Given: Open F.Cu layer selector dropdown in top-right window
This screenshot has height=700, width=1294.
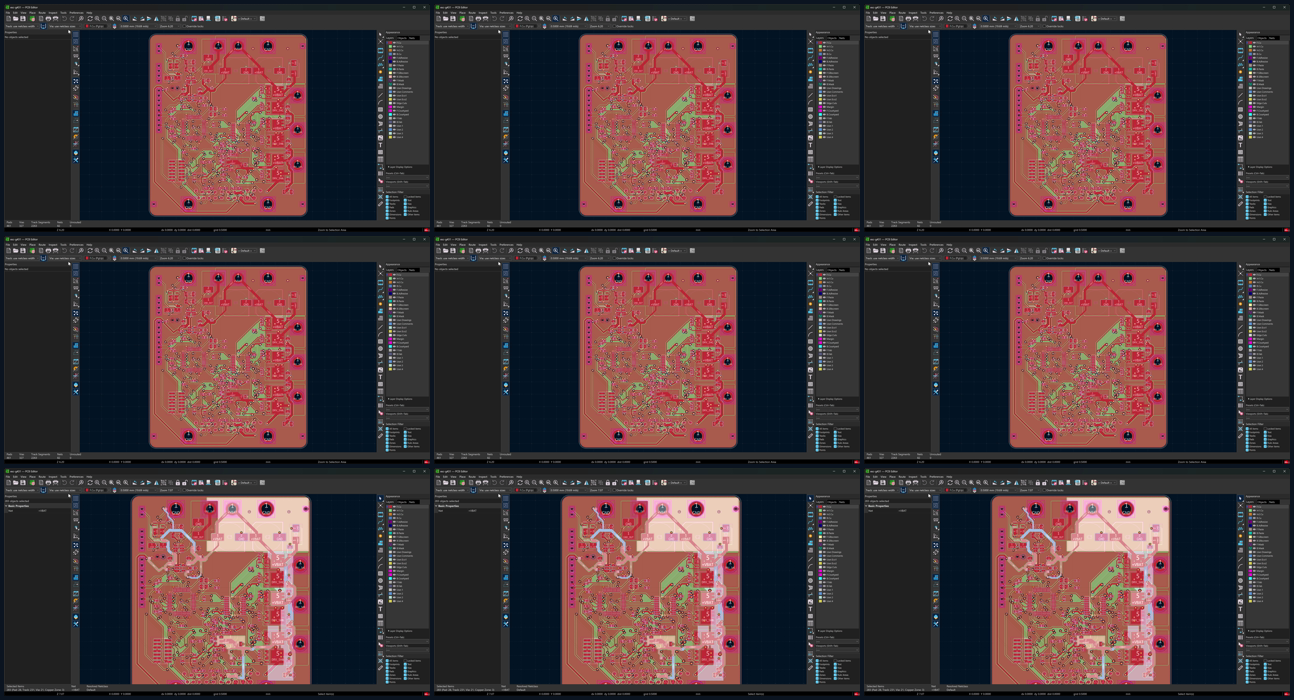Looking at the screenshot, I should pyautogui.click(x=956, y=26).
